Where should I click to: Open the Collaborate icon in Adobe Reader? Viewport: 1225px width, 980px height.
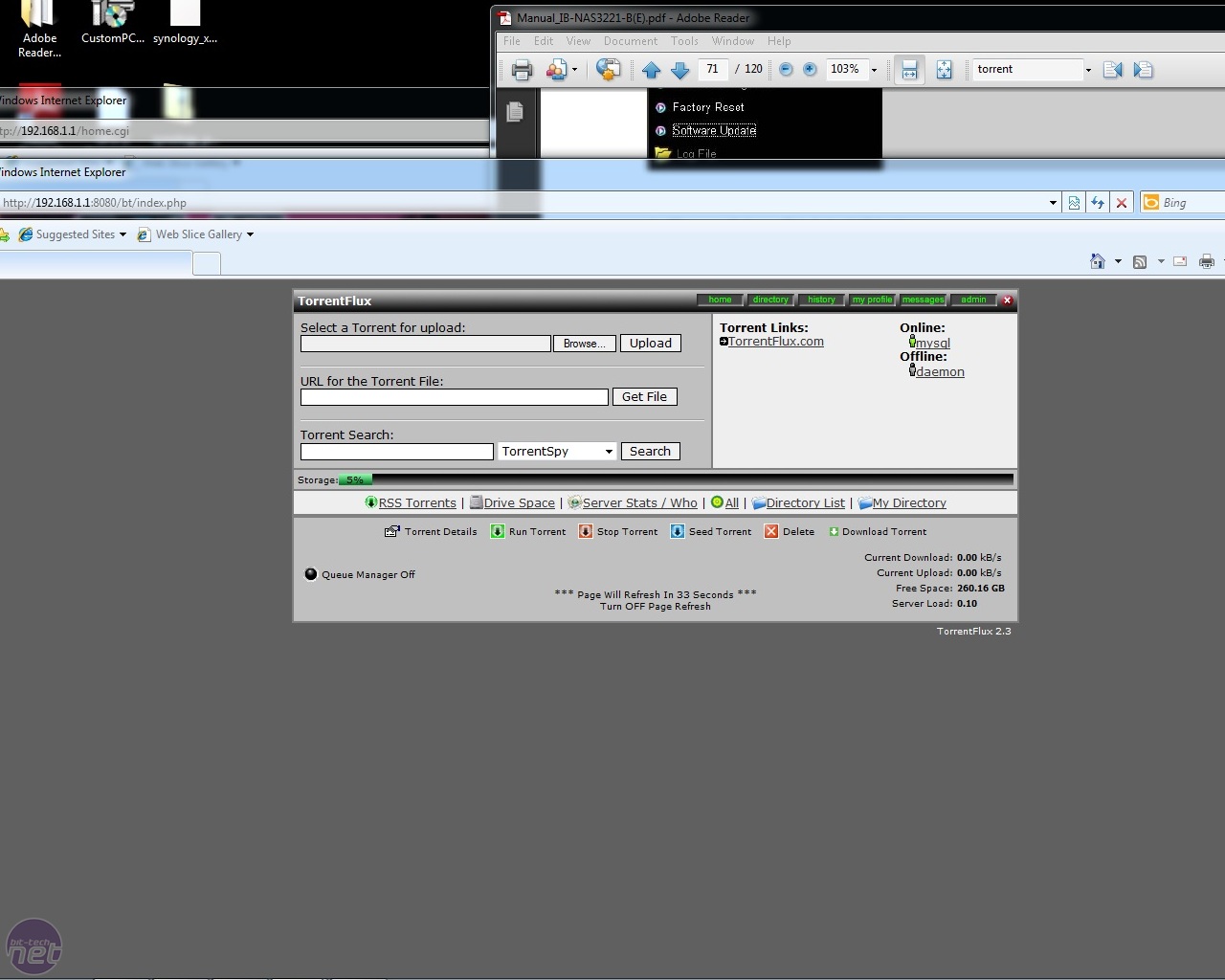pyautogui.click(x=556, y=69)
